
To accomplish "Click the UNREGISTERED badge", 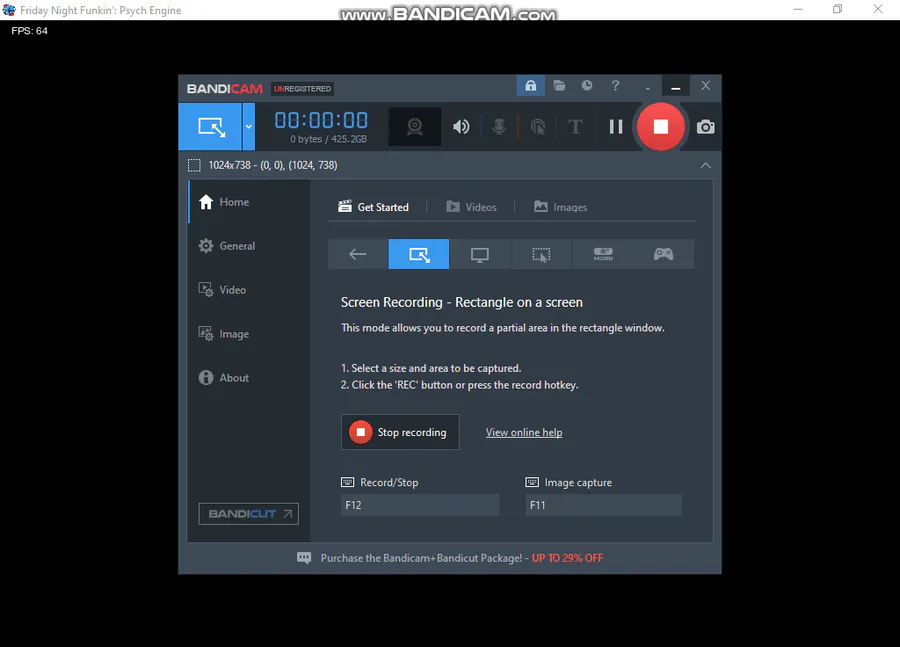I will (302, 88).
